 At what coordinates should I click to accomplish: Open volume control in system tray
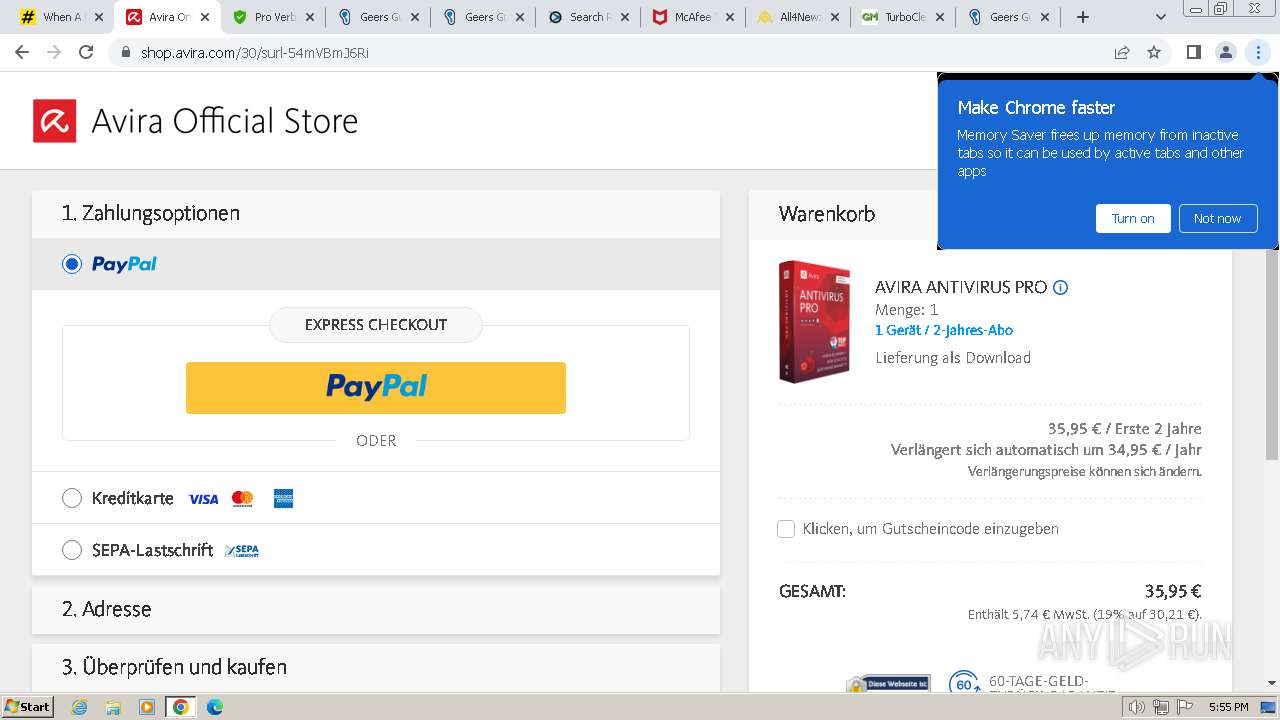1136,707
